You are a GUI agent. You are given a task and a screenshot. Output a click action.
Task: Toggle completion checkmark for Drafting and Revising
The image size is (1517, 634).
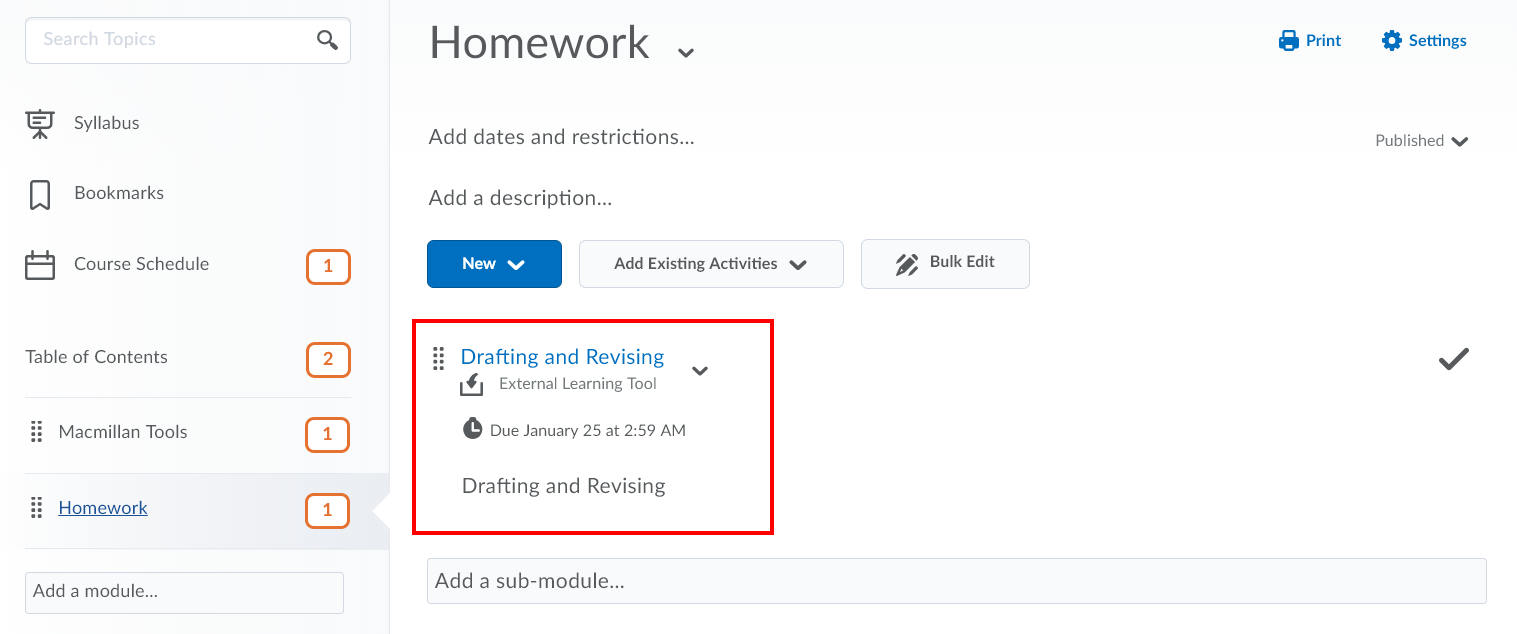click(1454, 358)
